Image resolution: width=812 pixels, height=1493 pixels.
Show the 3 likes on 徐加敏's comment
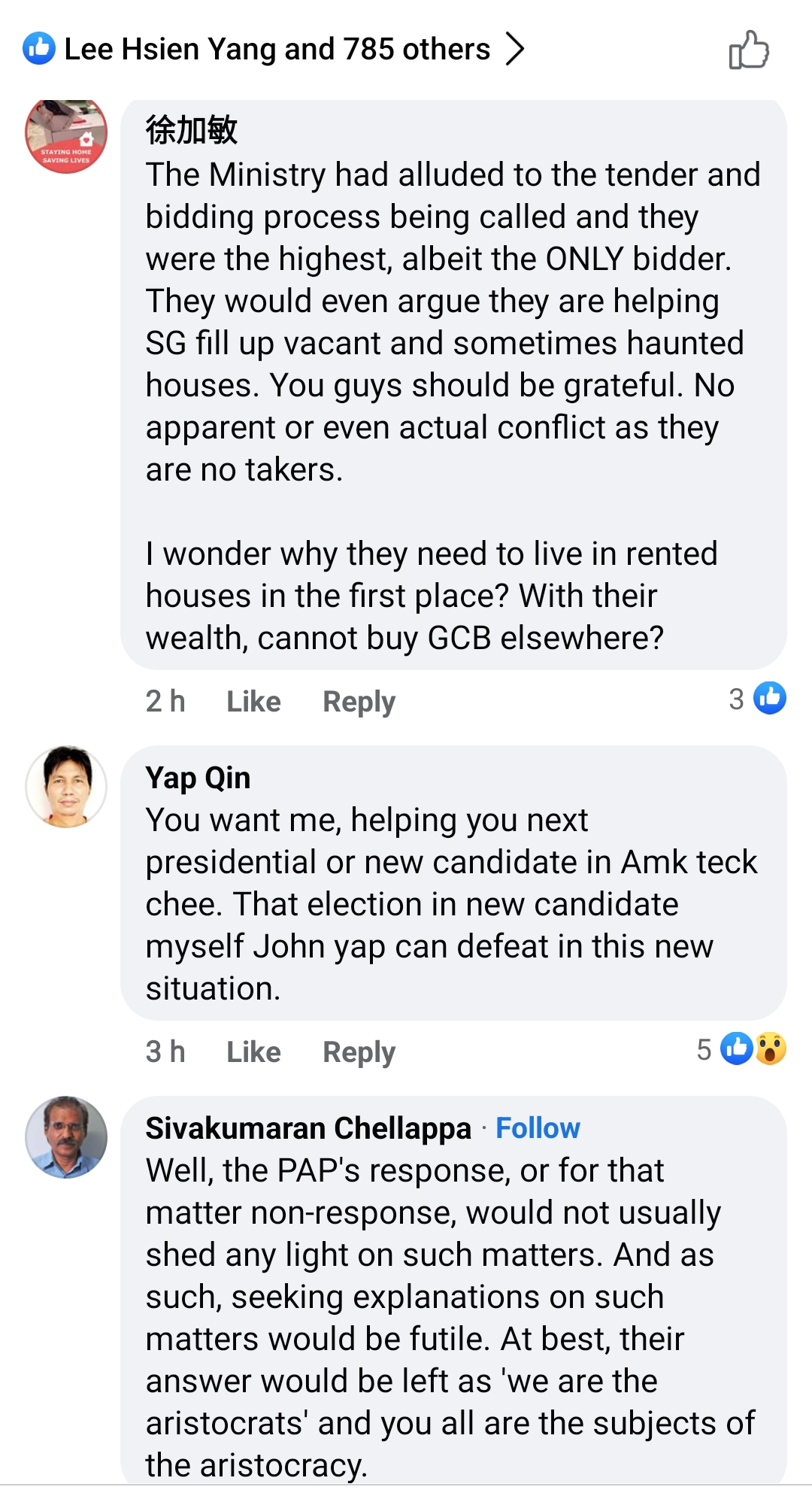[757, 699]
